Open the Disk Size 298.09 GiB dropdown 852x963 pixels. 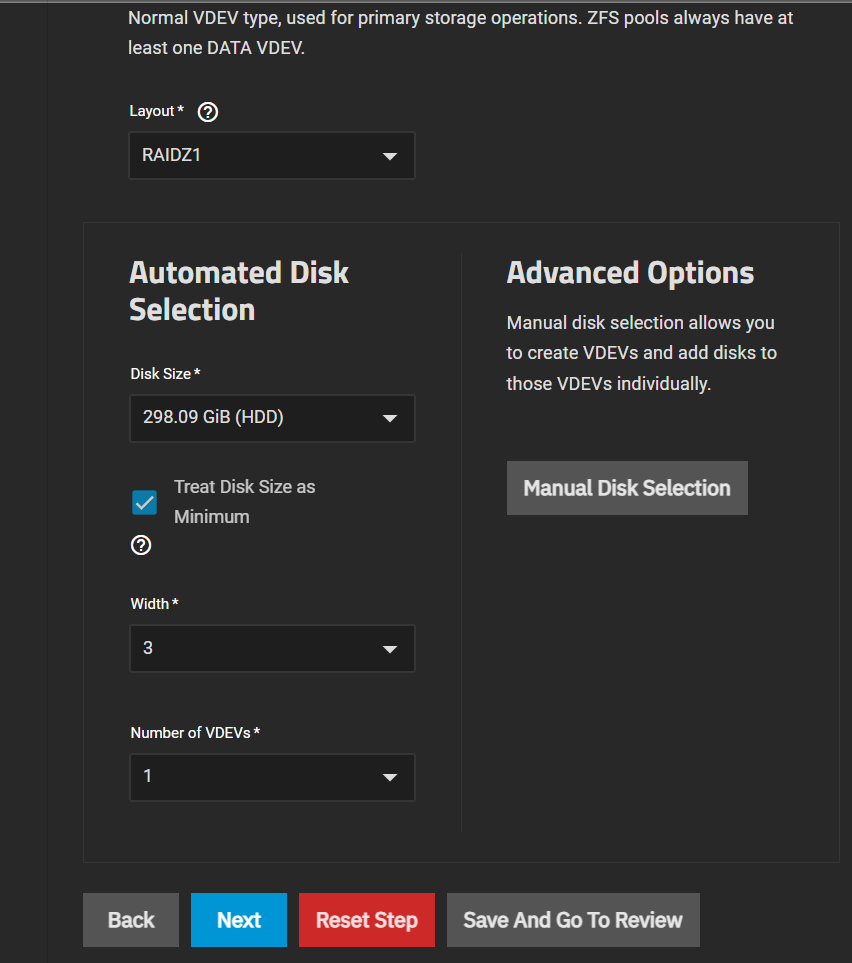[272, 418]
